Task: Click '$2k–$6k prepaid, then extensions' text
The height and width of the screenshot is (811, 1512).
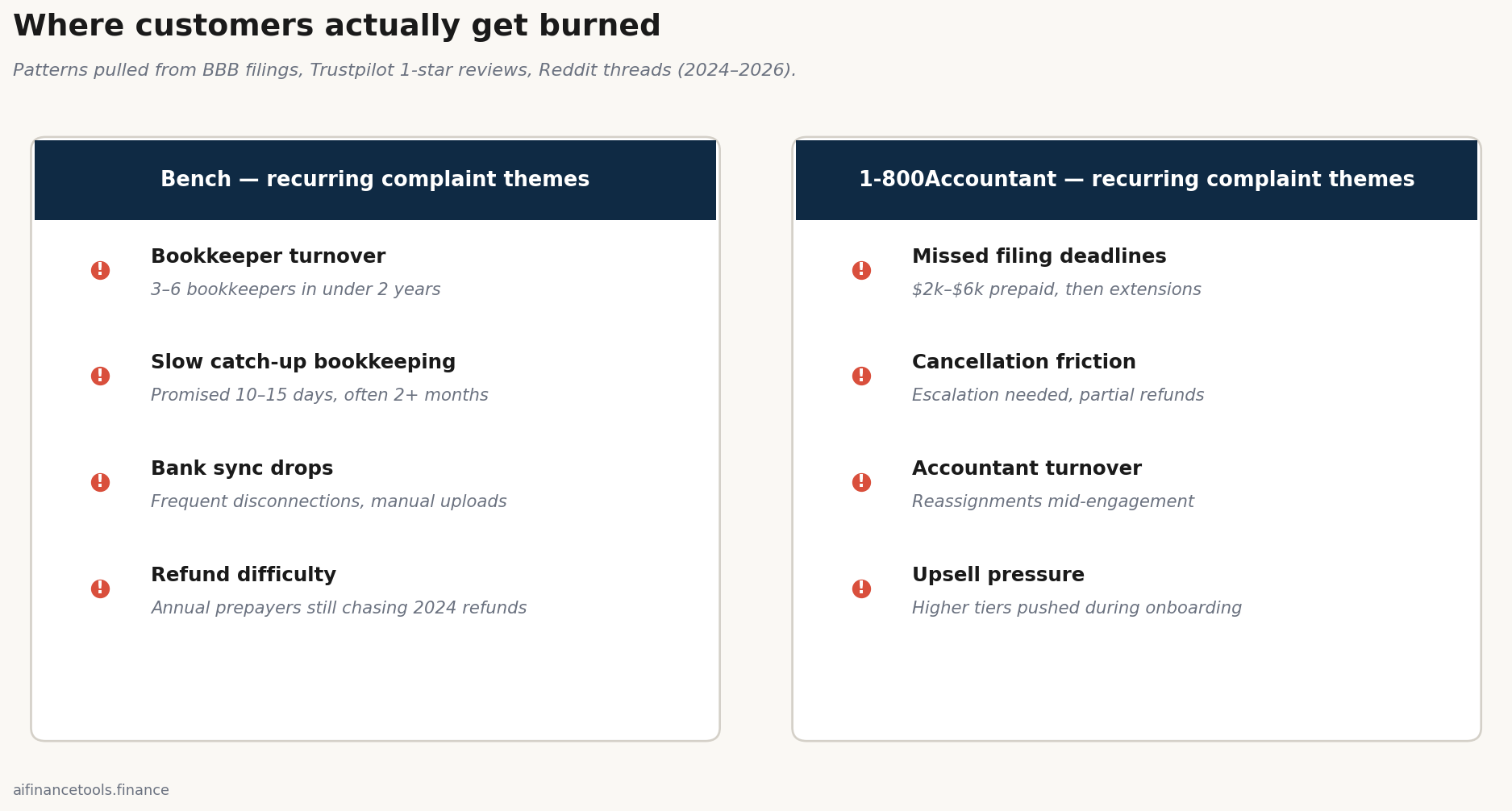Action: tap(1056, 290)
